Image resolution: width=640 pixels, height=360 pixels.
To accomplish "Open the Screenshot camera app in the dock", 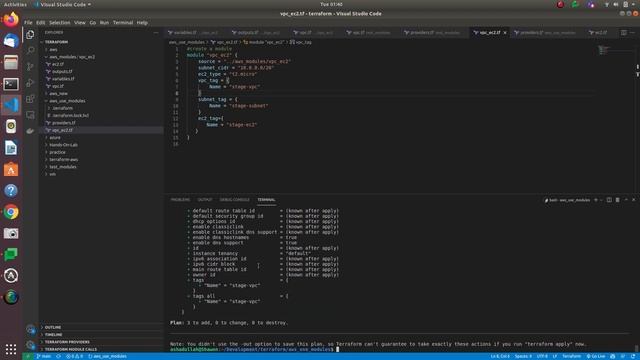I will click(x=11, y=233).
